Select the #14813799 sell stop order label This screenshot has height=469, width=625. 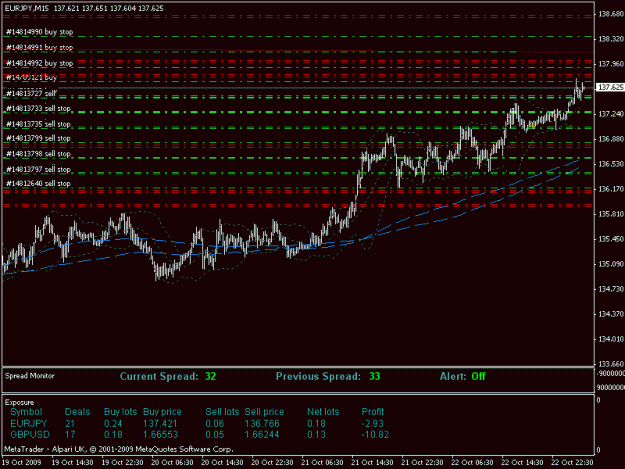point(38,138)
